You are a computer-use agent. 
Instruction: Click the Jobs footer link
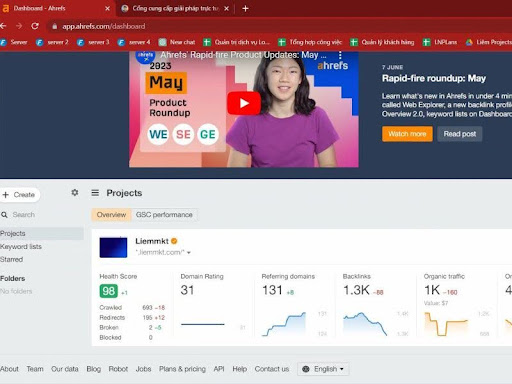click(x=143, y=369)
